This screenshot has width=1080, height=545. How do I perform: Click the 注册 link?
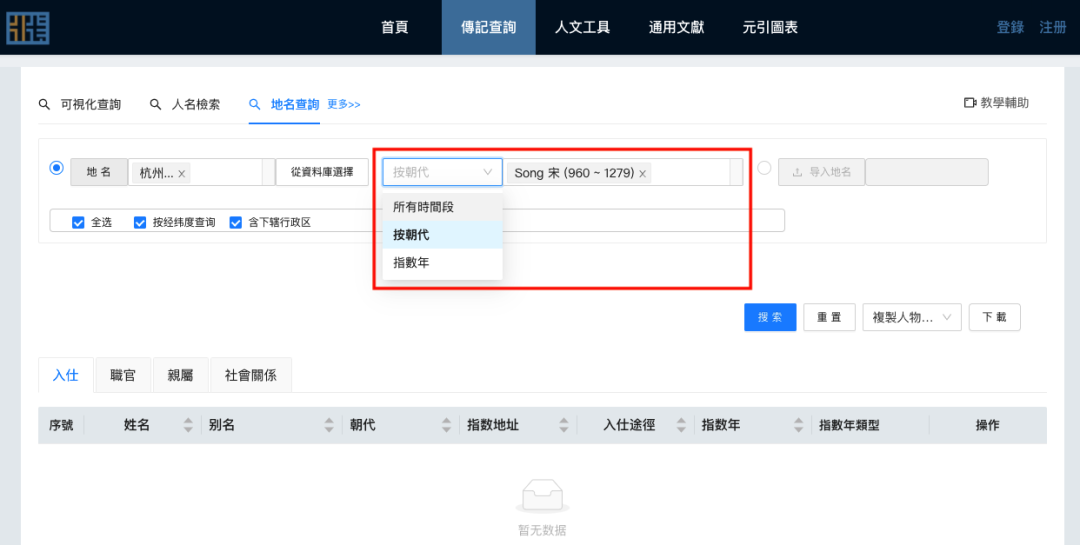(1053, 28)
